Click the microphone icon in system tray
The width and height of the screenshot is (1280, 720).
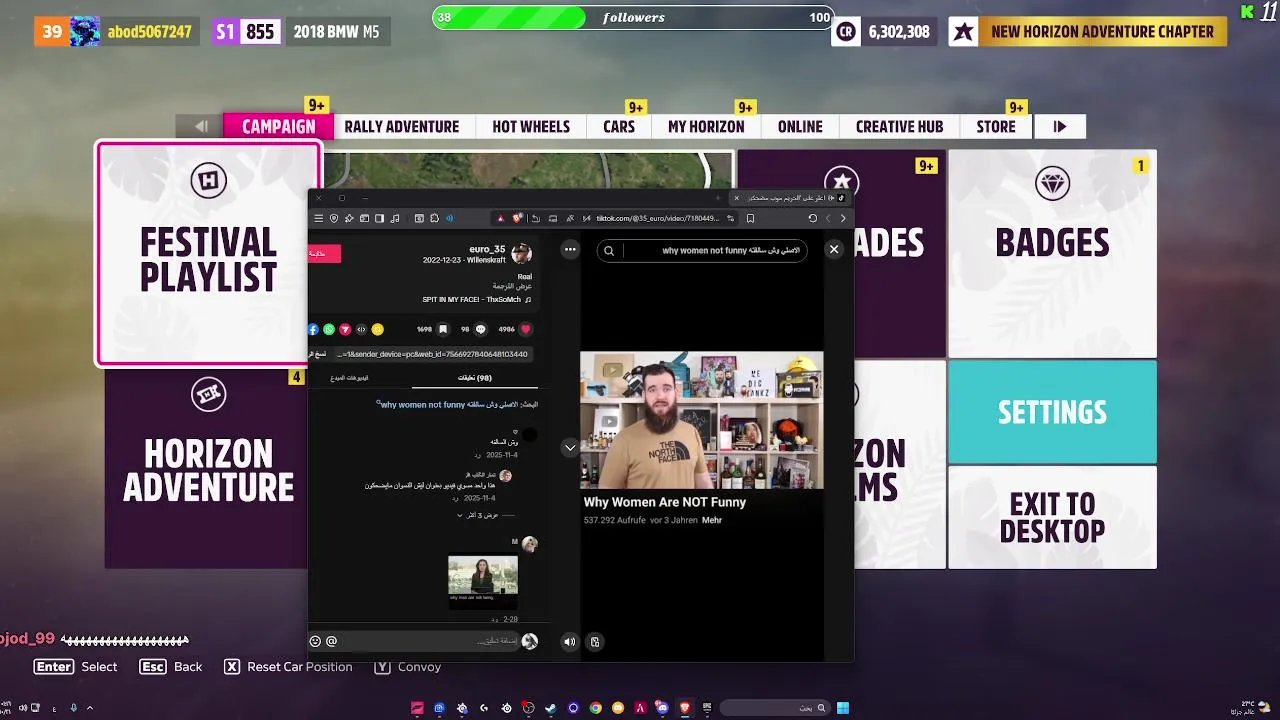(73, 708)
